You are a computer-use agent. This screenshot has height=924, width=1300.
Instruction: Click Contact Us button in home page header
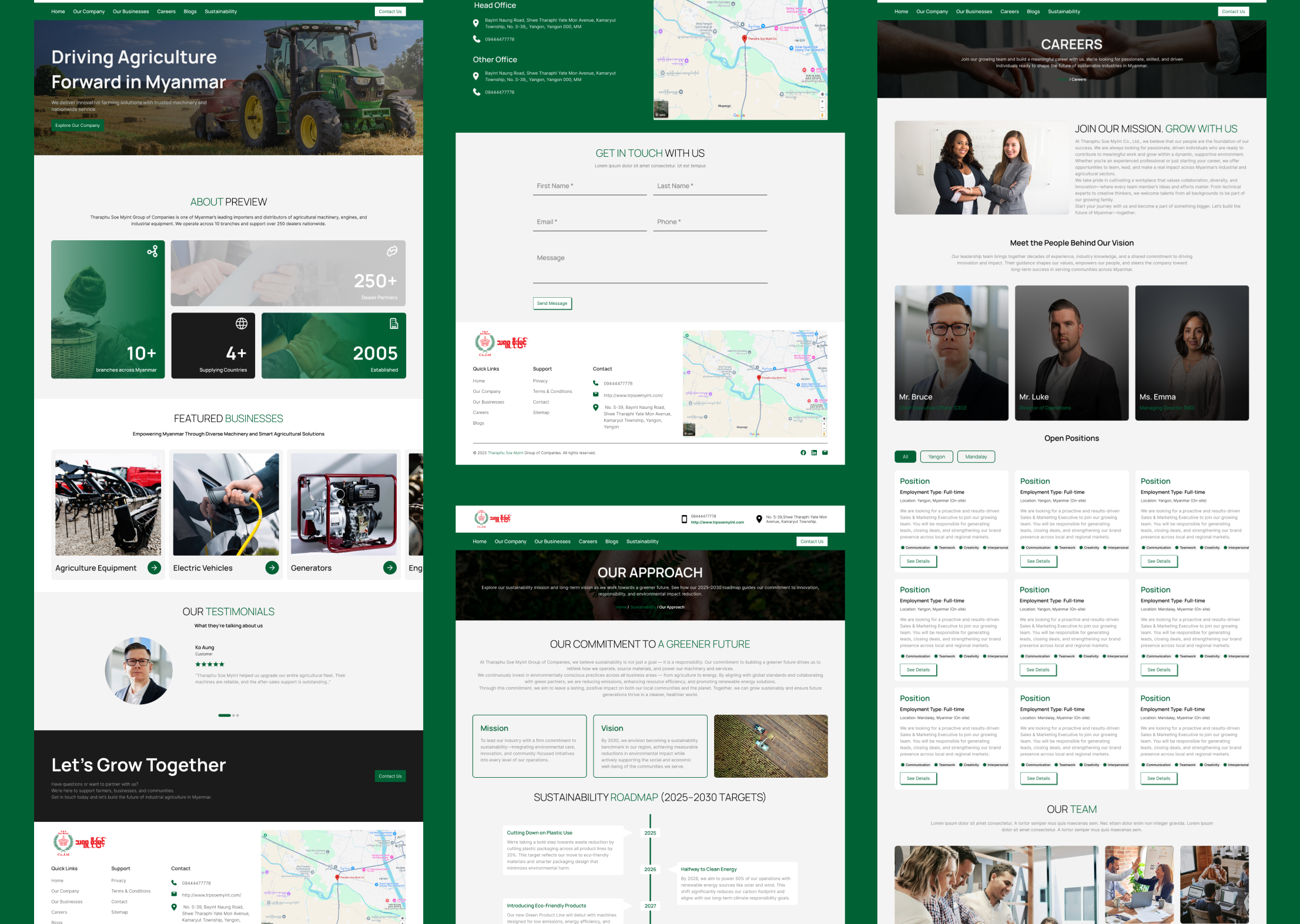[390, 11]
